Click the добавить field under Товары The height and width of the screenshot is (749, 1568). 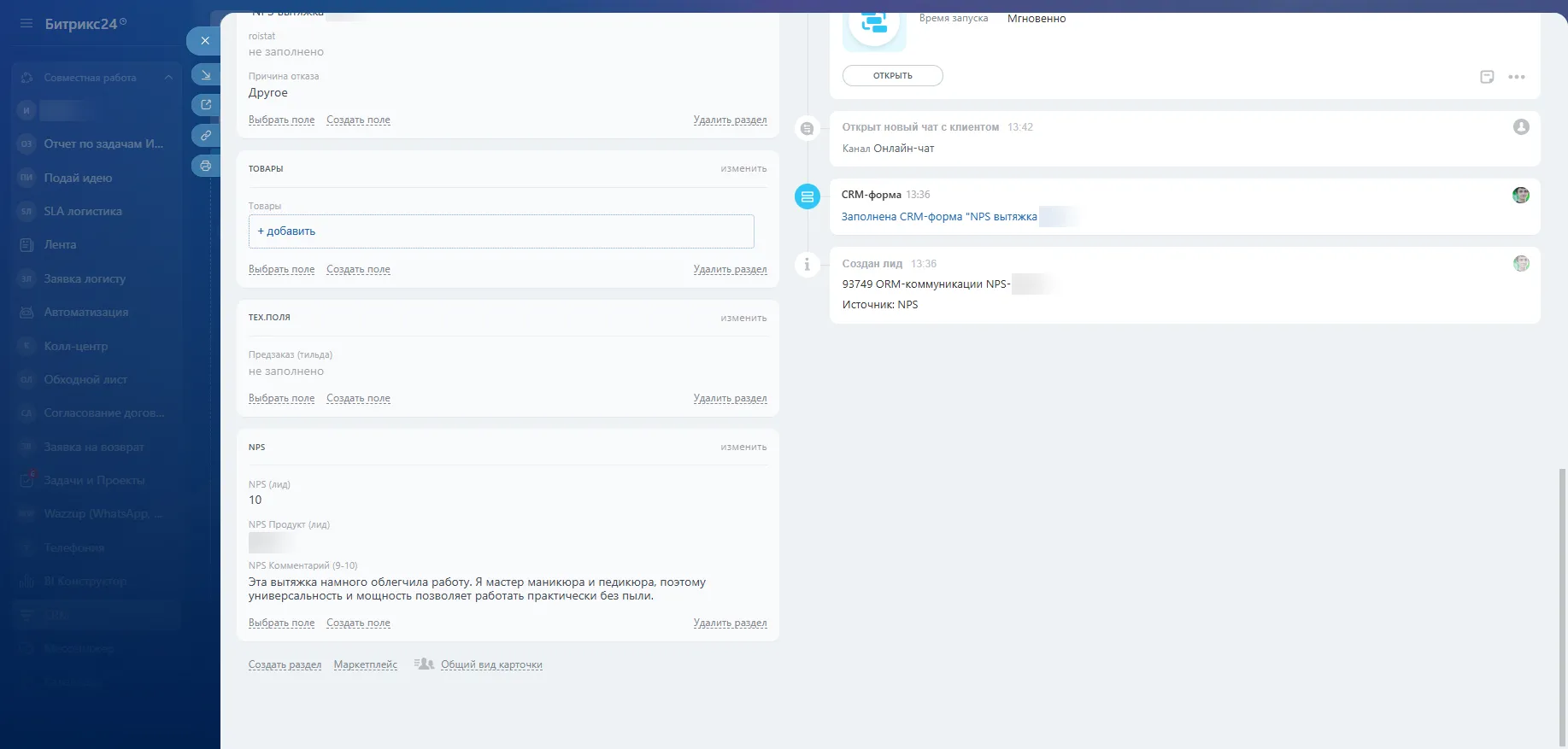[501, 231]
